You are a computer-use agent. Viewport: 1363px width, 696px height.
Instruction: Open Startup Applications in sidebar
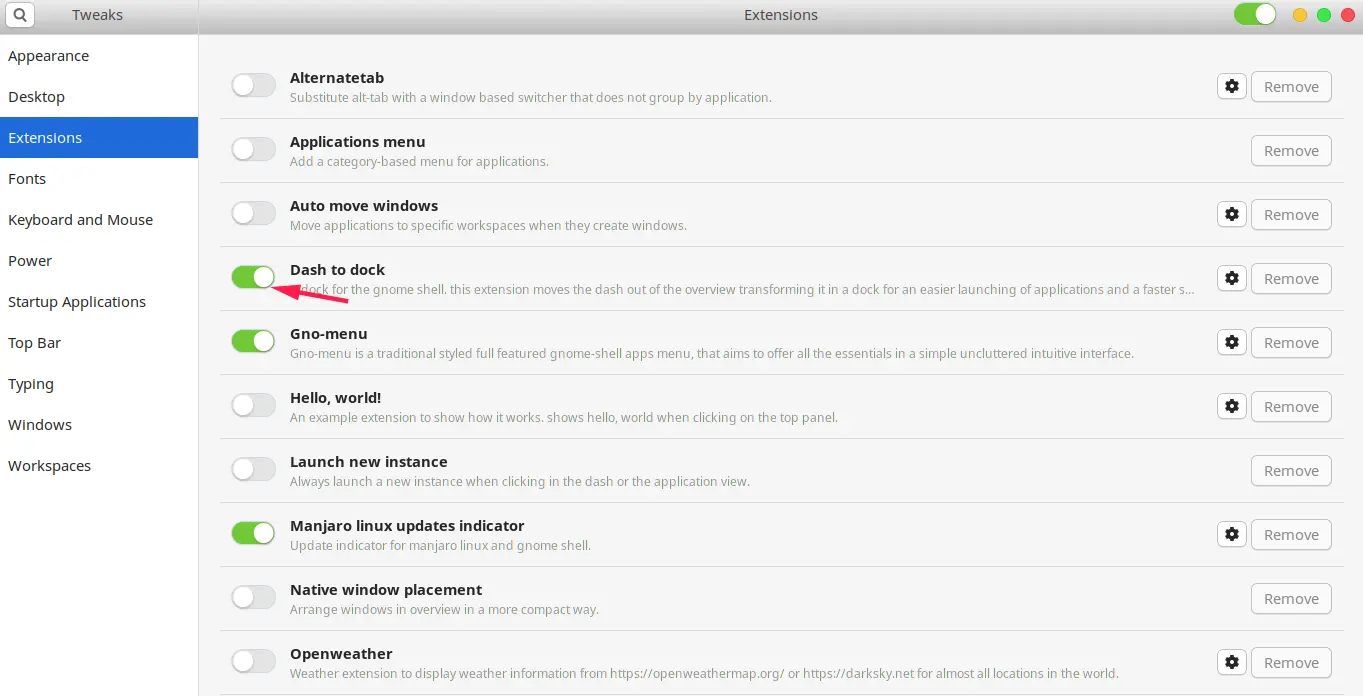coord(99,302)
